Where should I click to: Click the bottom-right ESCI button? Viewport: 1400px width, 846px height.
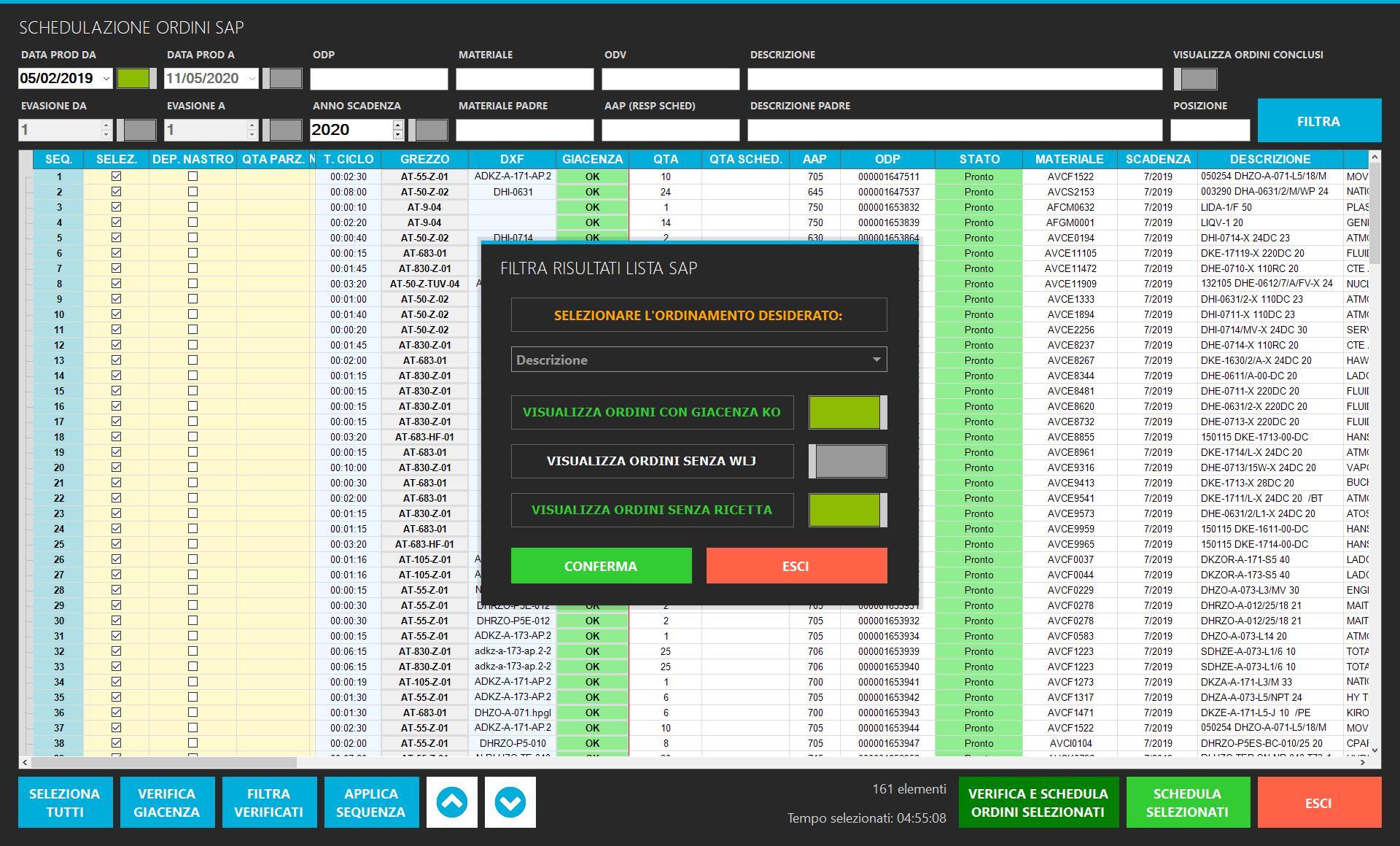(1319, 802)
